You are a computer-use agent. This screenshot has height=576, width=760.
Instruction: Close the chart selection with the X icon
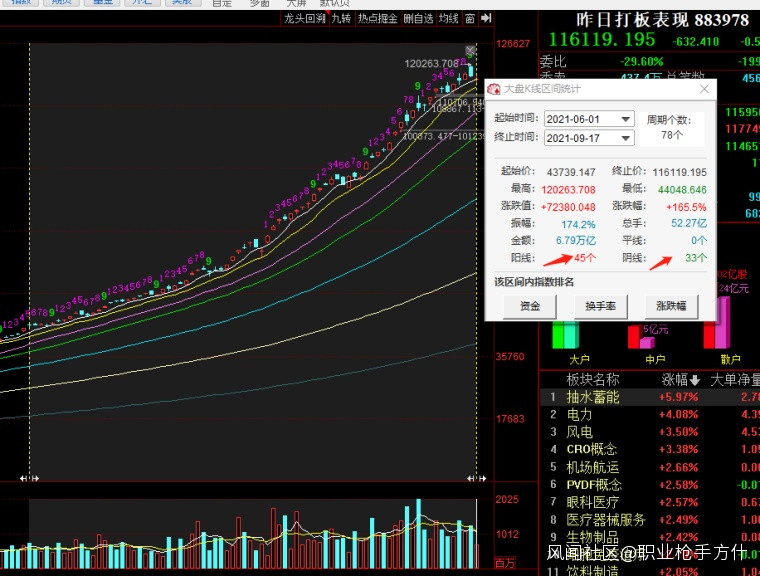click(x=470, y=50)
